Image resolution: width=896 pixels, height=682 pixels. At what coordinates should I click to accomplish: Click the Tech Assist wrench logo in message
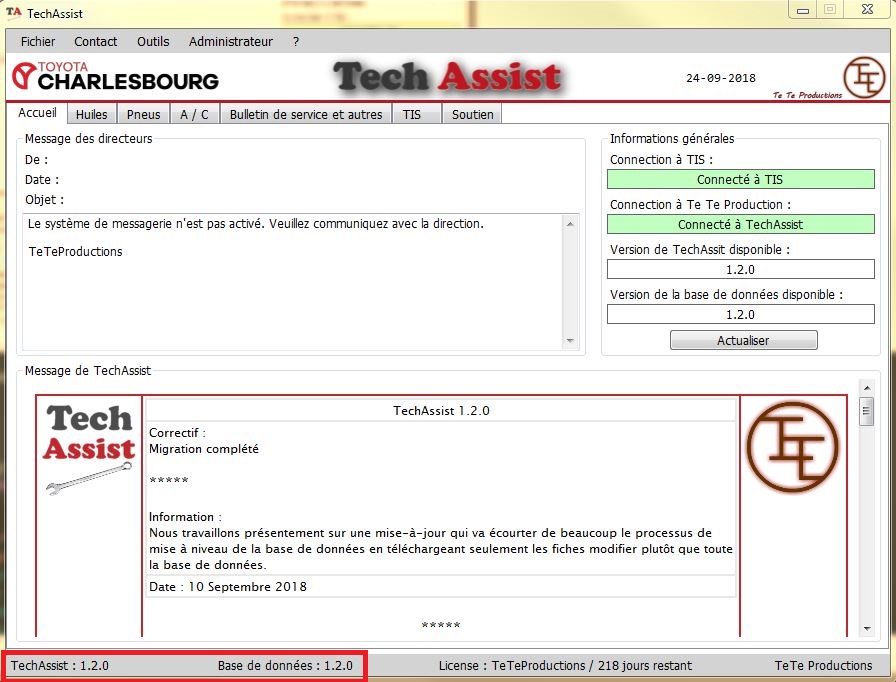[90, 447]
